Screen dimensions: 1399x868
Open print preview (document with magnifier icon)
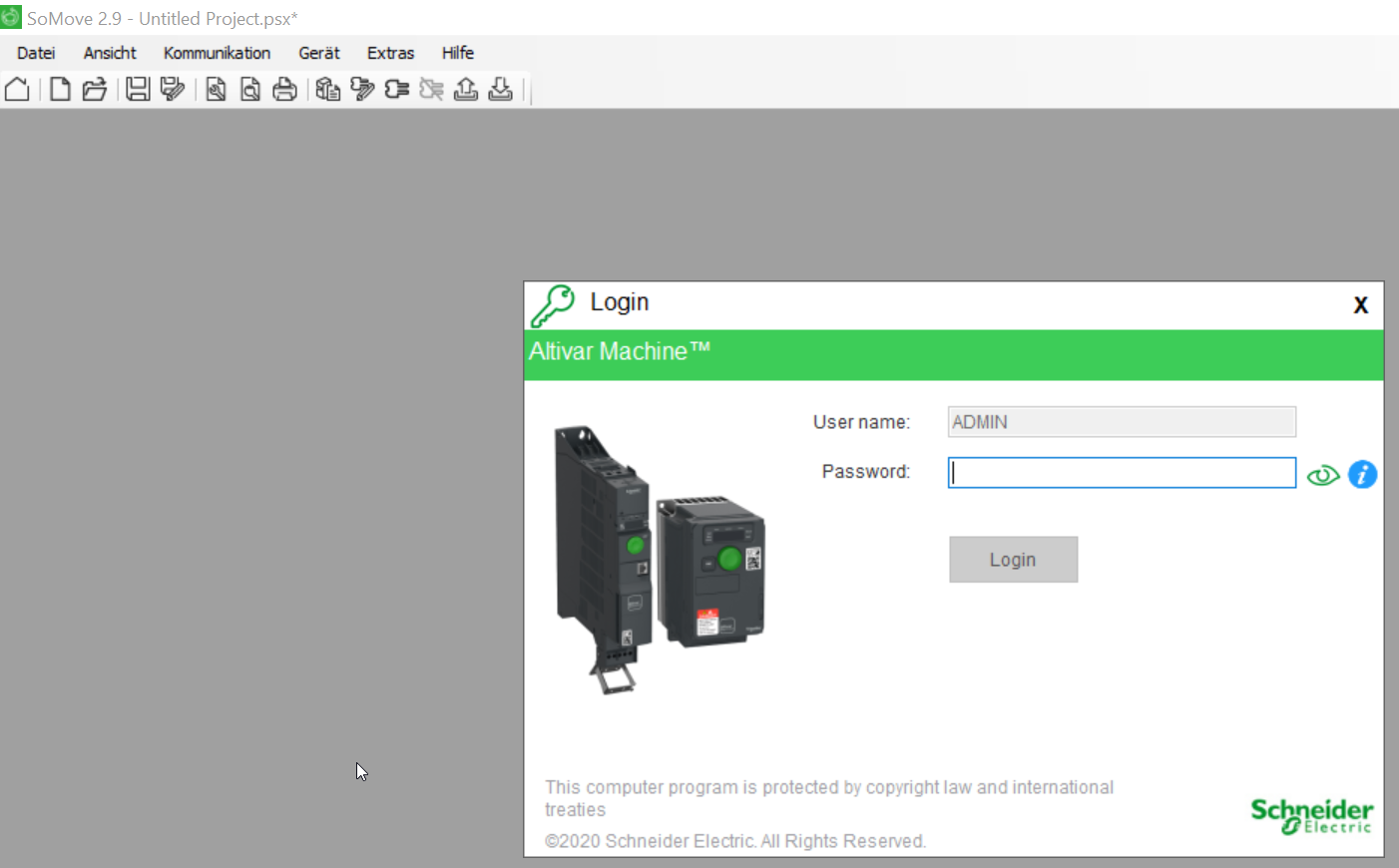pyautogui.click(x=250, y=90)
